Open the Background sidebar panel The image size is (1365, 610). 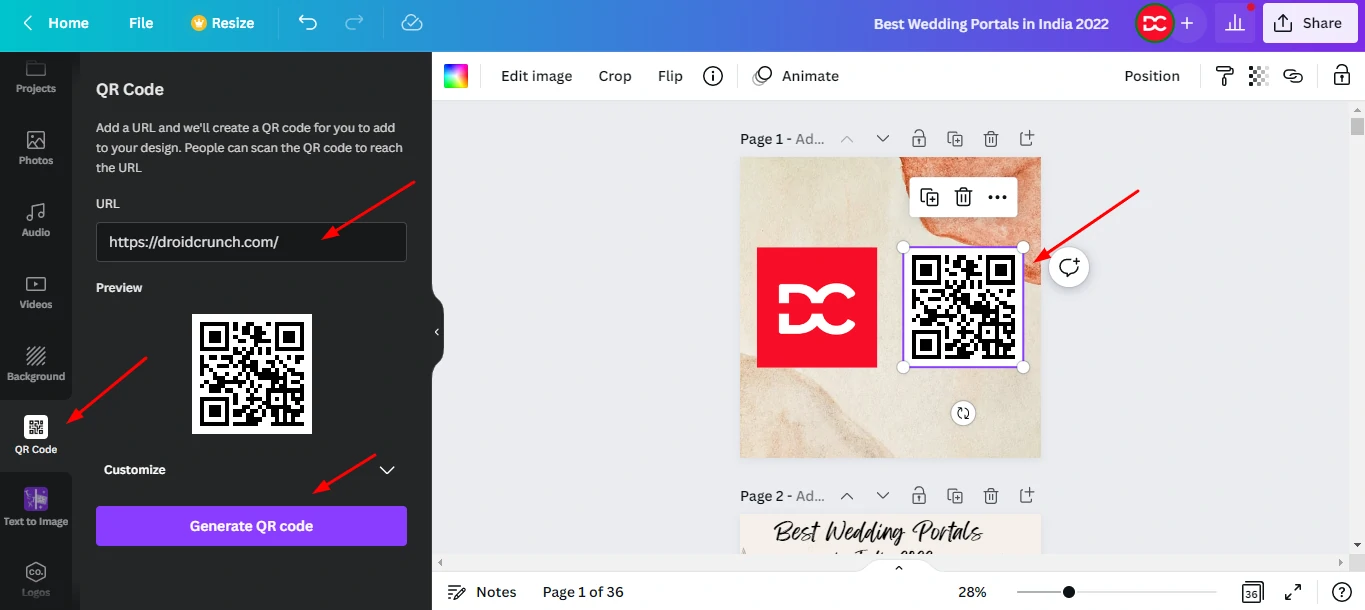36,364
